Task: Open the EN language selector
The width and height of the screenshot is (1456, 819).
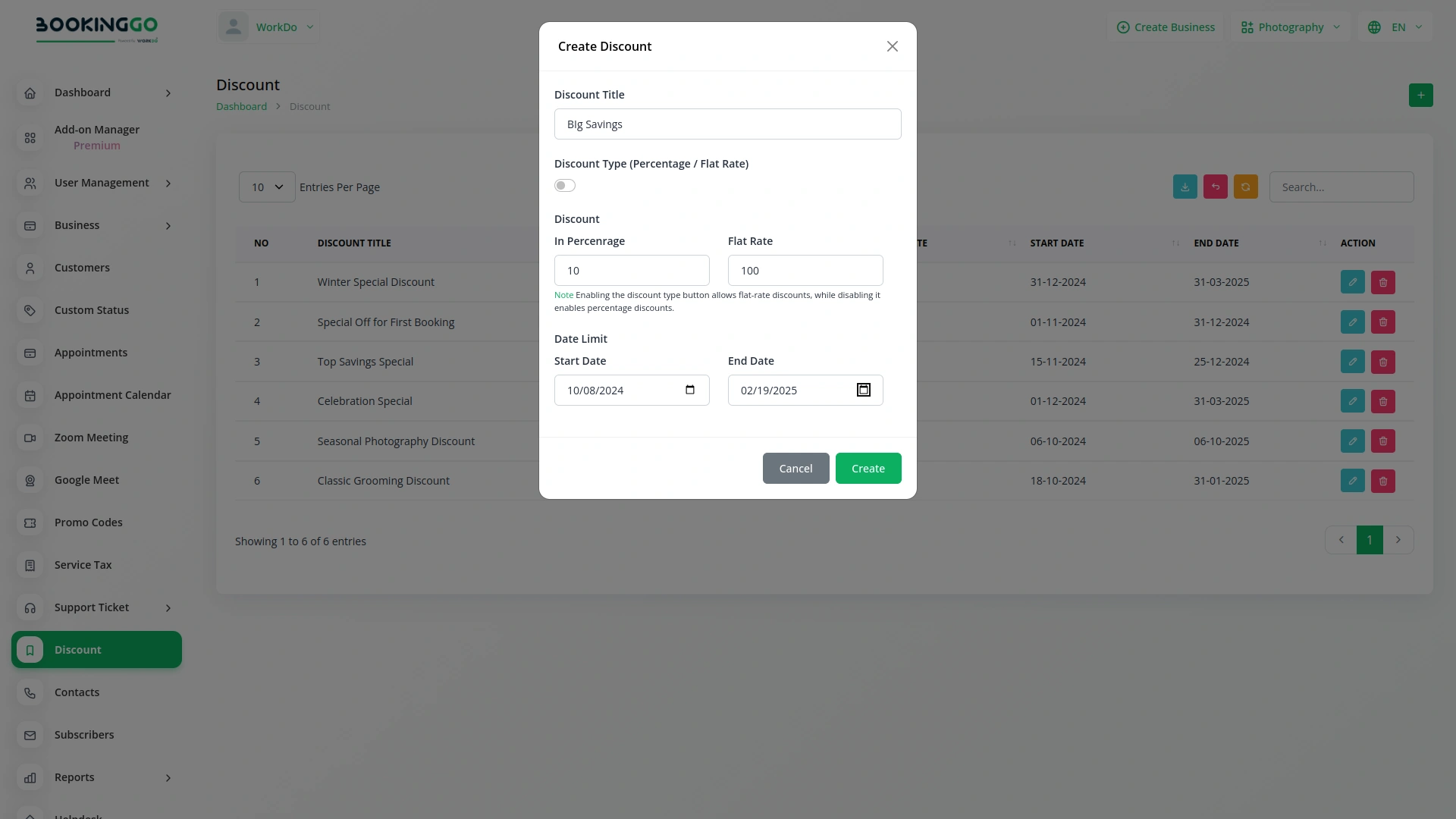Action: (x=1394, y=27)
